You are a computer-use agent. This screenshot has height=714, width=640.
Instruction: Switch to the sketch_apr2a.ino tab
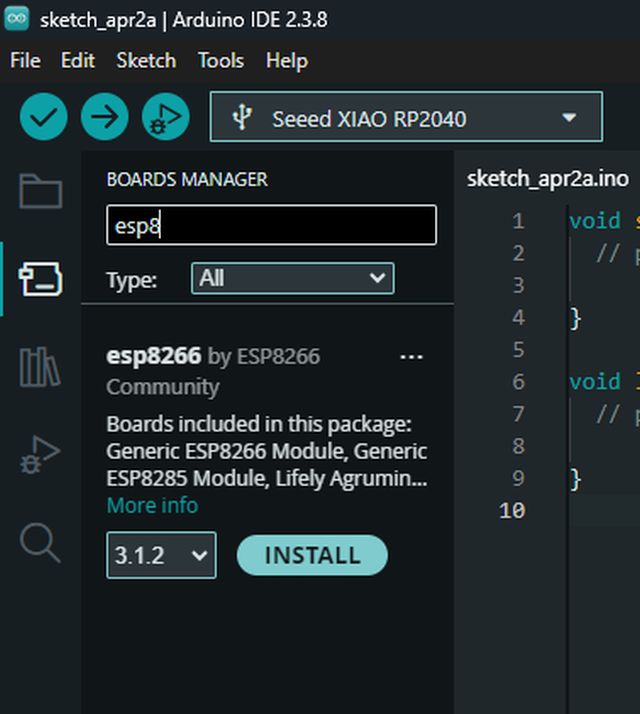point(547,178)
